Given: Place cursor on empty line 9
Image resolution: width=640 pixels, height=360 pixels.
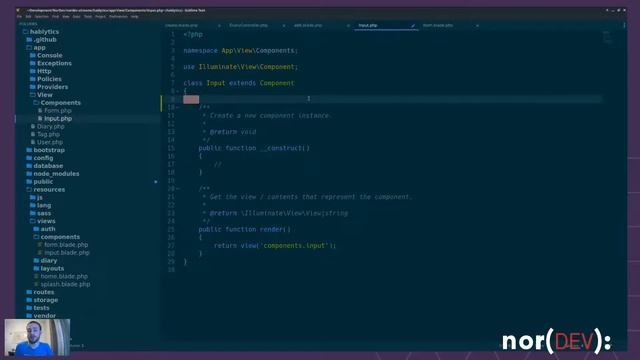Looking at the screenshot, I should (392, 99).
